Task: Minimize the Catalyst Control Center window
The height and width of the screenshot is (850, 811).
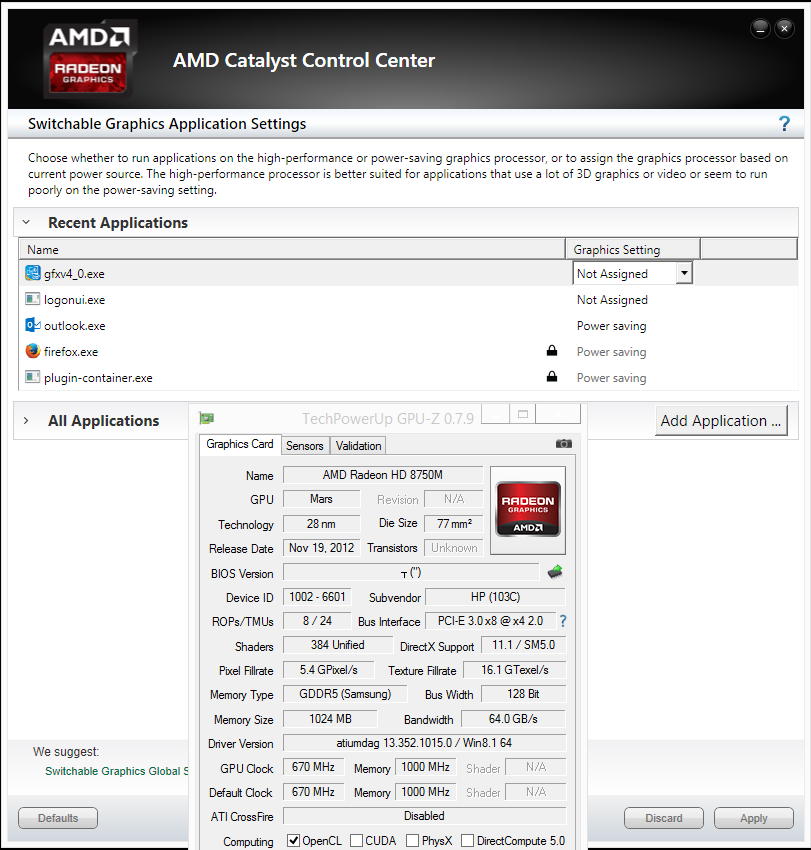Action: (760, 28)
